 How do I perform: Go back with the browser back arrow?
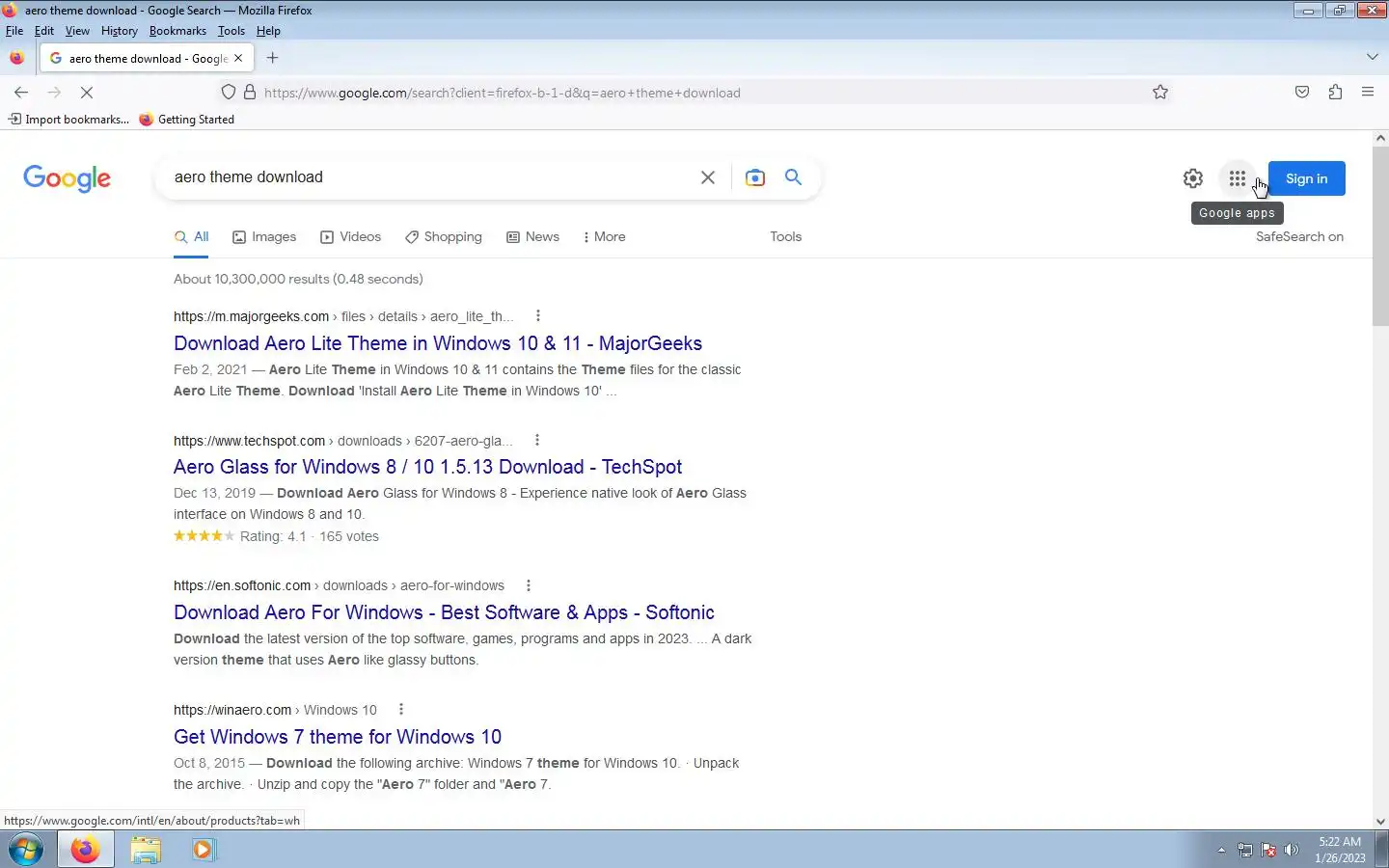[x=21, y=93]
